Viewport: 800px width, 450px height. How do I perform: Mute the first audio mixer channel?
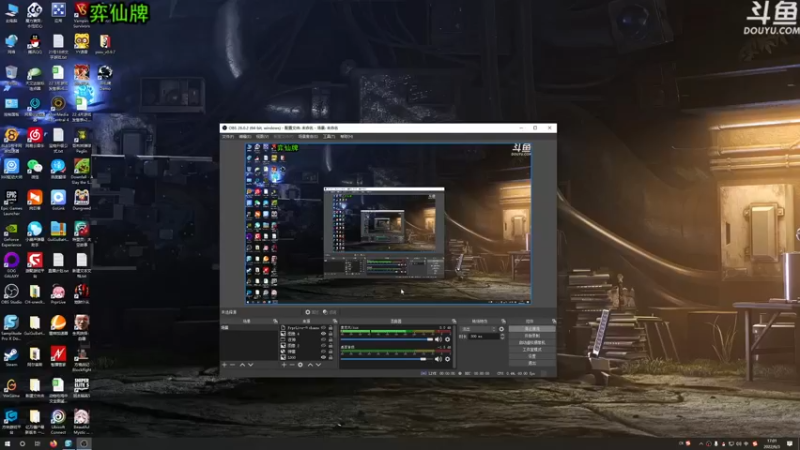click(438, 339)
